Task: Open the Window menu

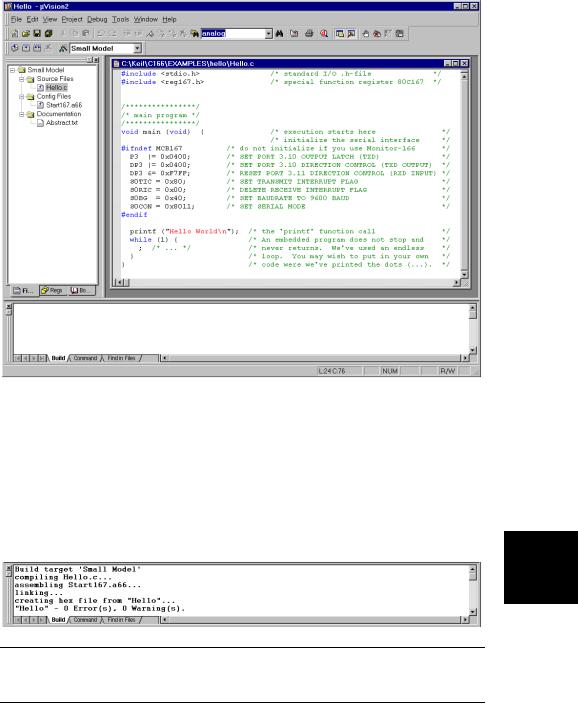Action: coord(146,19)
